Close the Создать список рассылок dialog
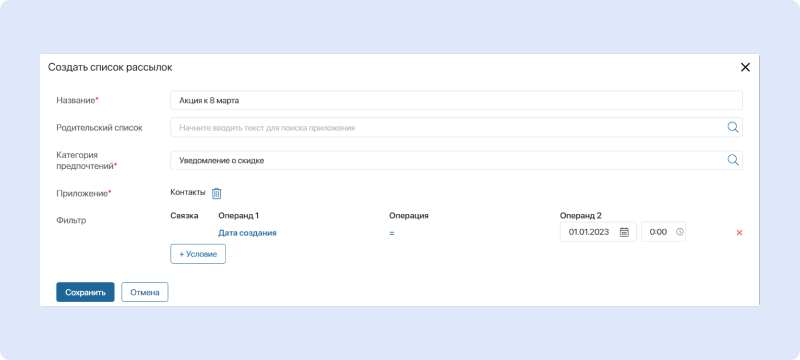800x360 pixels. 745,67
